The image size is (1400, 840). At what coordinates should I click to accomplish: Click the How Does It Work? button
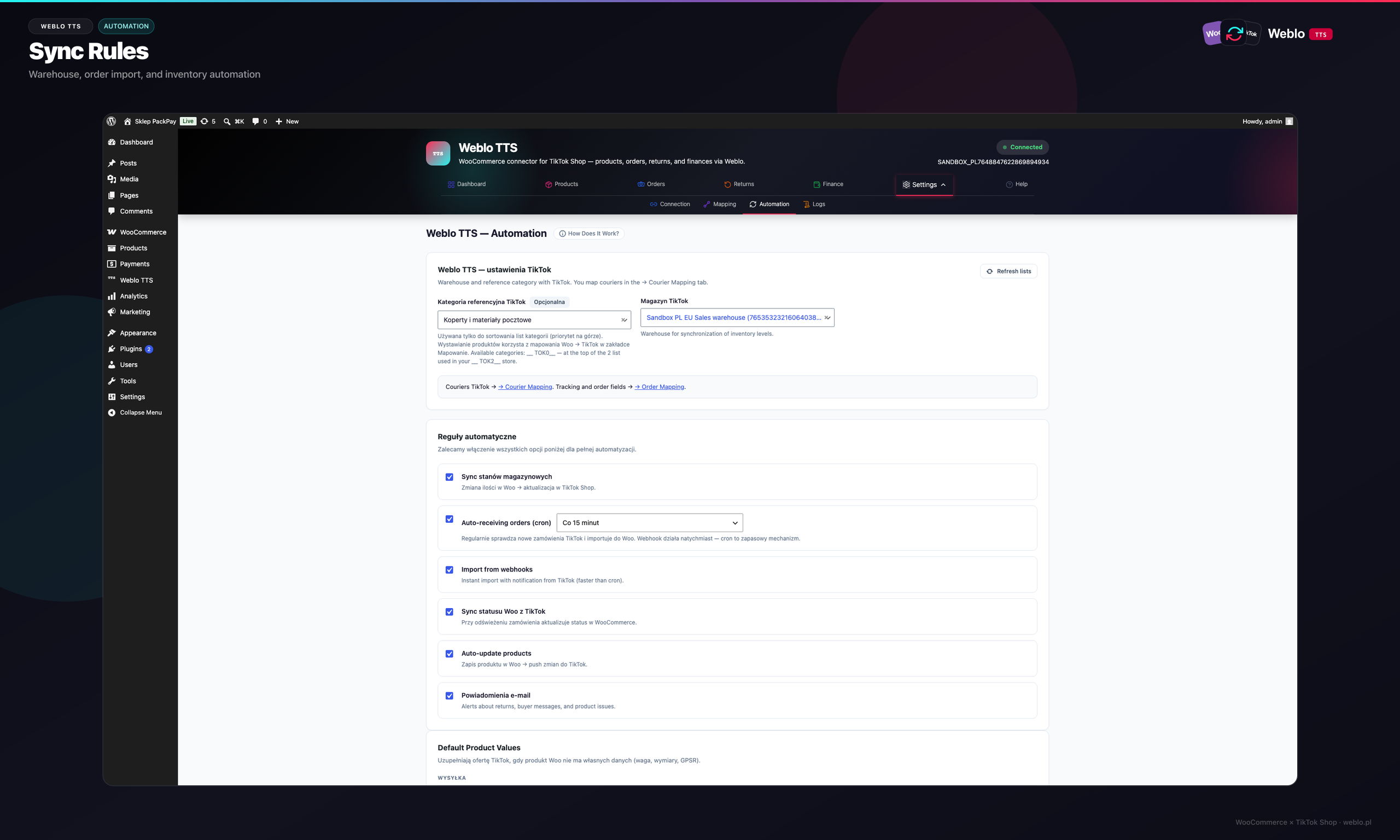tap(589, 234)
